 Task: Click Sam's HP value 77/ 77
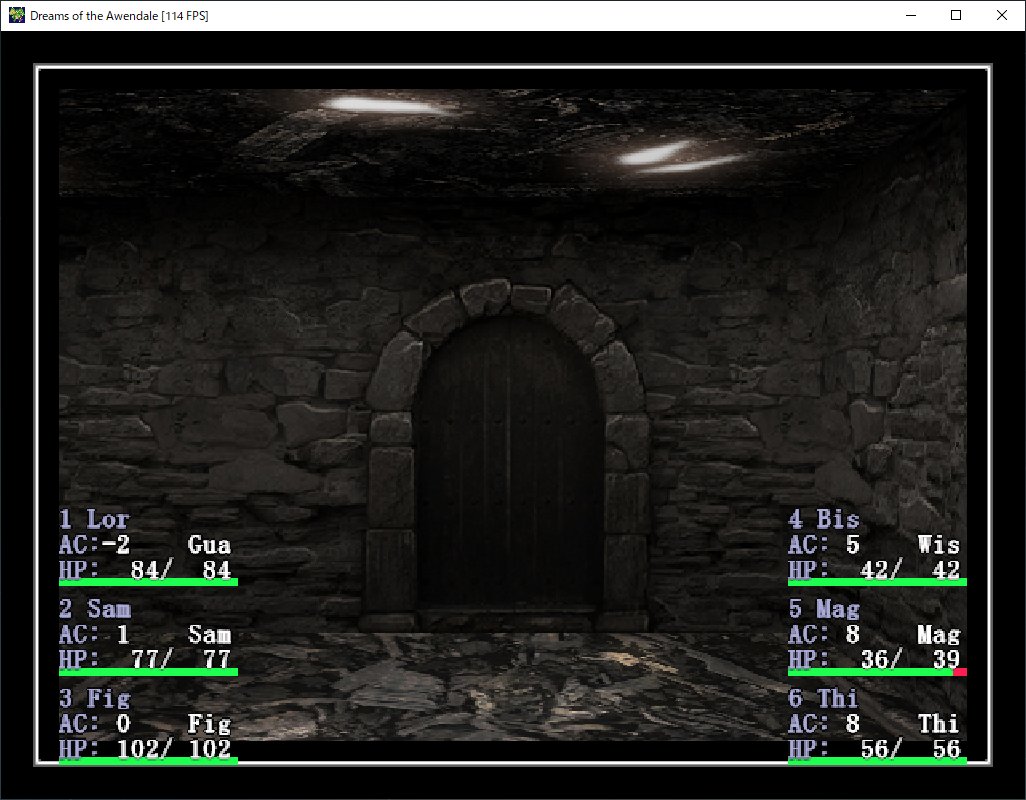(x=181, y=659)
